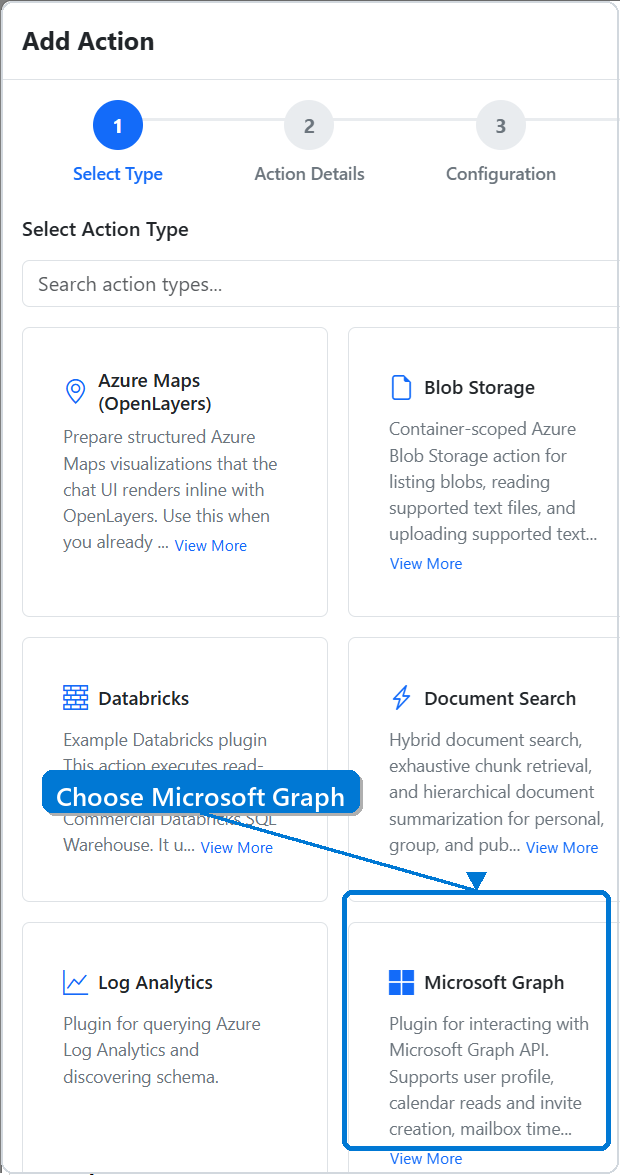Image resolution: width=620 pixels, height=1175 pixels.
Task: Click the Log Analytics description text
Action: (x=162, y=1051)
